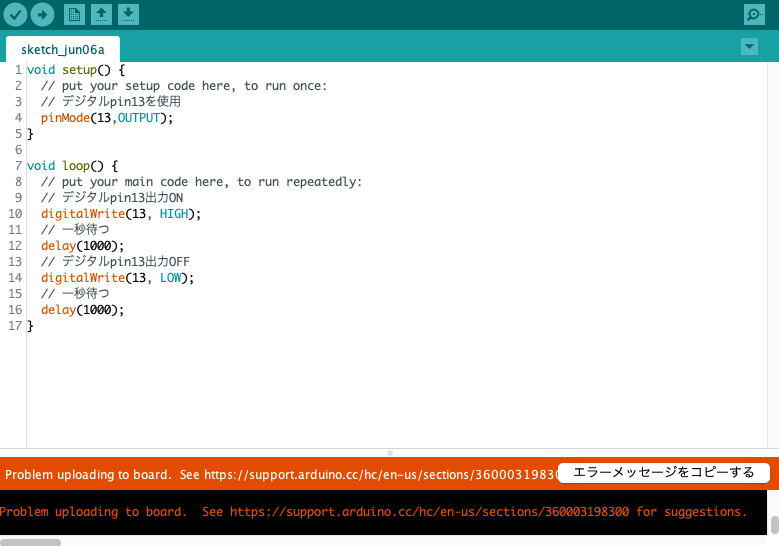779x546 pixels.
Task: Open the Serial Monitor magnifier icon
Action: pos(754,14)
